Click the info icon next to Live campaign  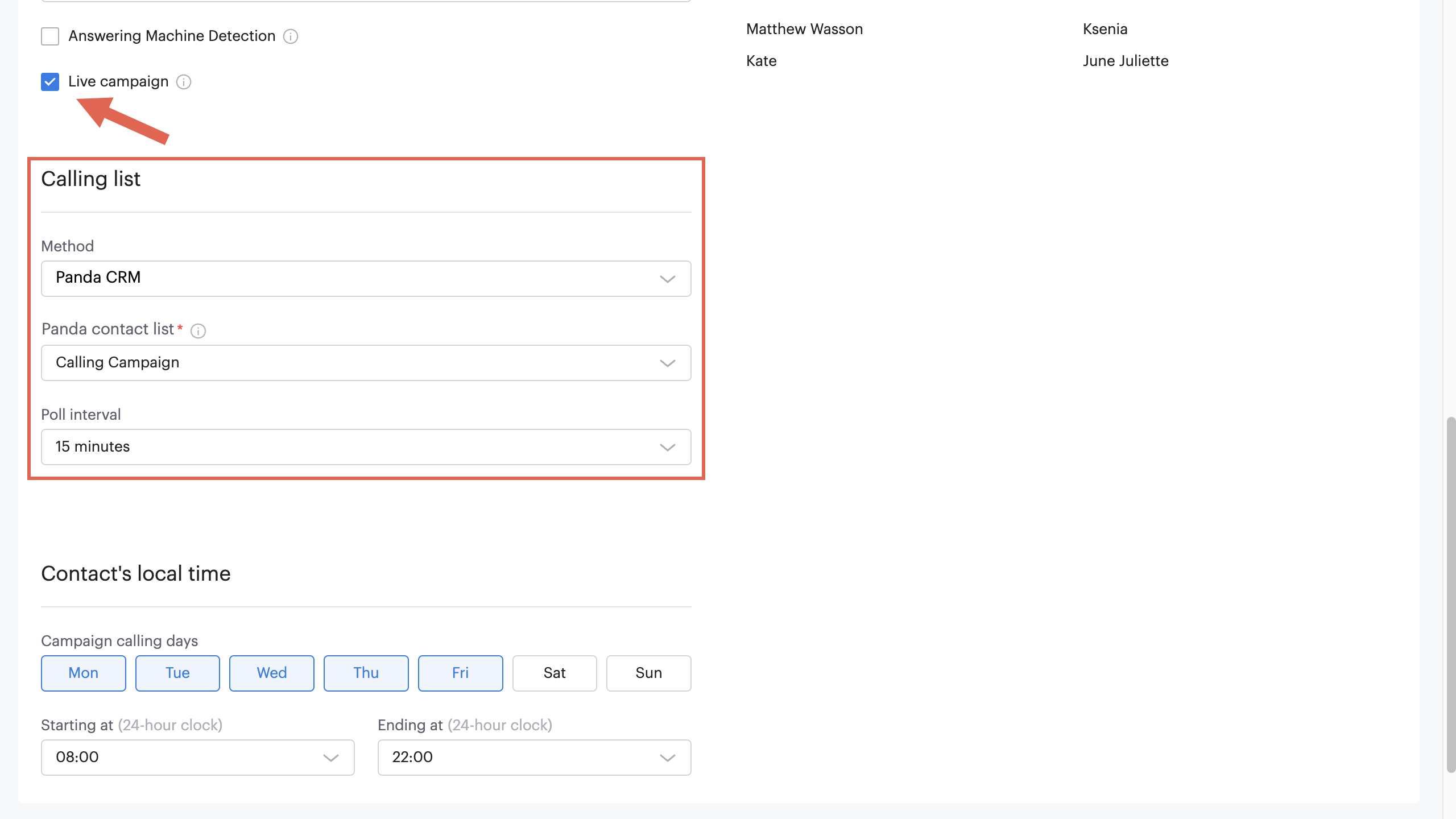(183, 82)
